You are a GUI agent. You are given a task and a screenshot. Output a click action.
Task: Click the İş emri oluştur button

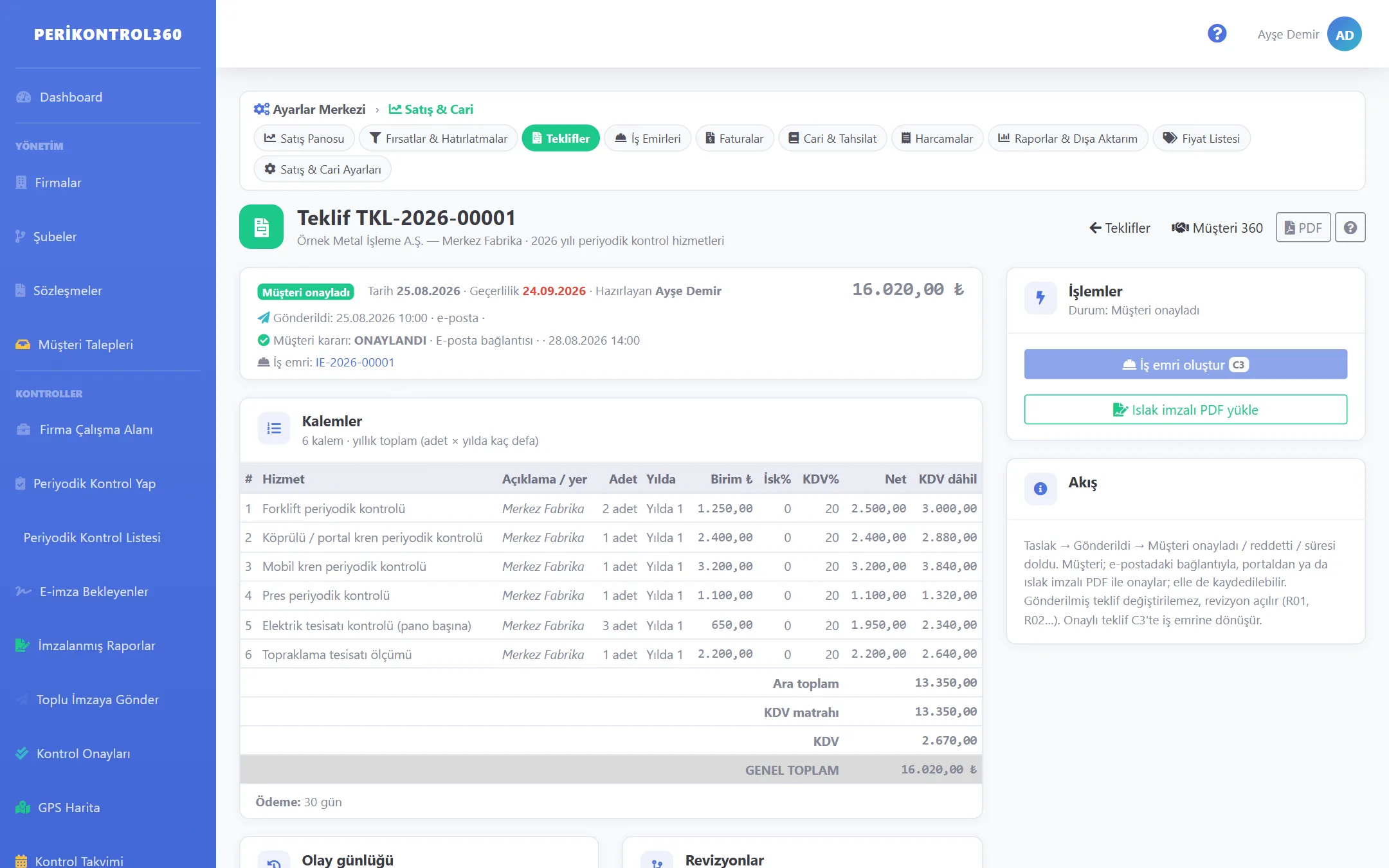[1185, 365]
